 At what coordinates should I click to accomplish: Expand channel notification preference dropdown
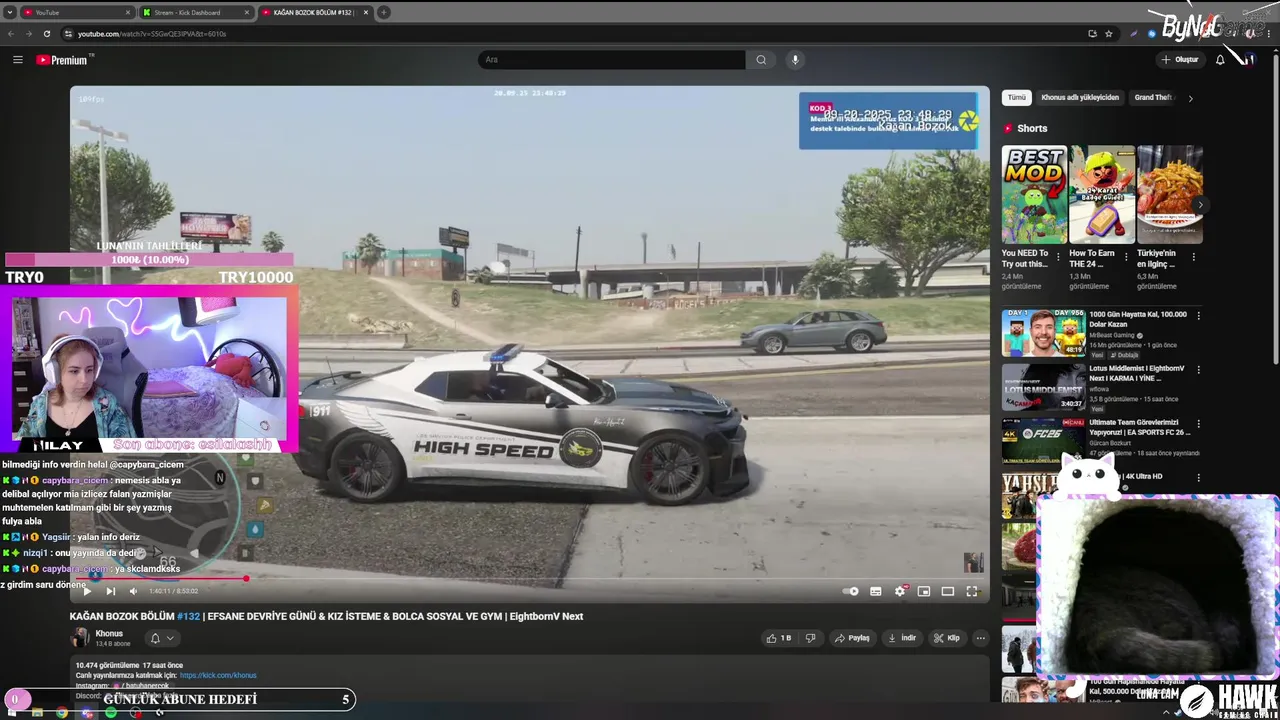[x=162, y=638]
